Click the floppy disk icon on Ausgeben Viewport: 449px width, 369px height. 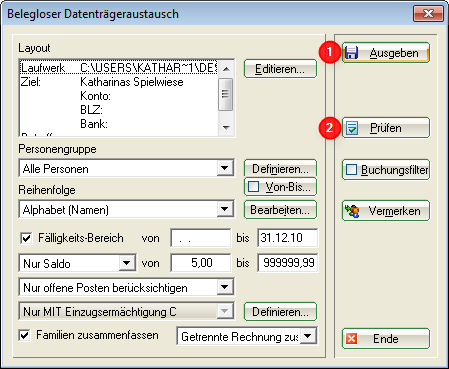(351, 53)
